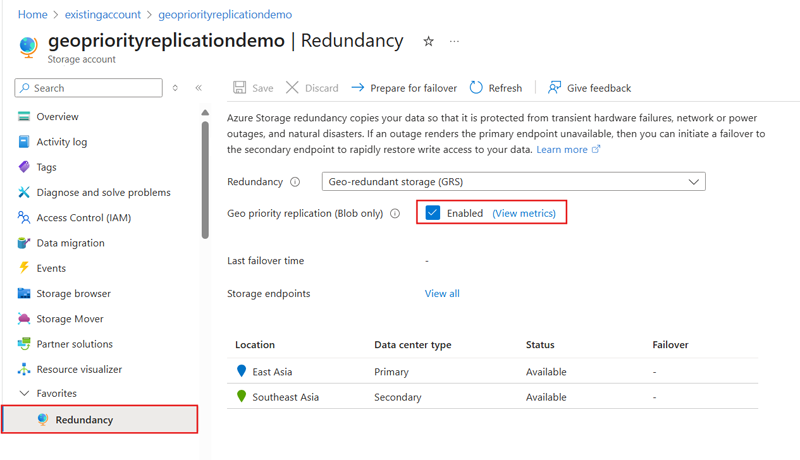The width and height of the screenshot is (800, 460).
Task: Click the Geo priority replication info icon
Action: [x=395, y=213]
